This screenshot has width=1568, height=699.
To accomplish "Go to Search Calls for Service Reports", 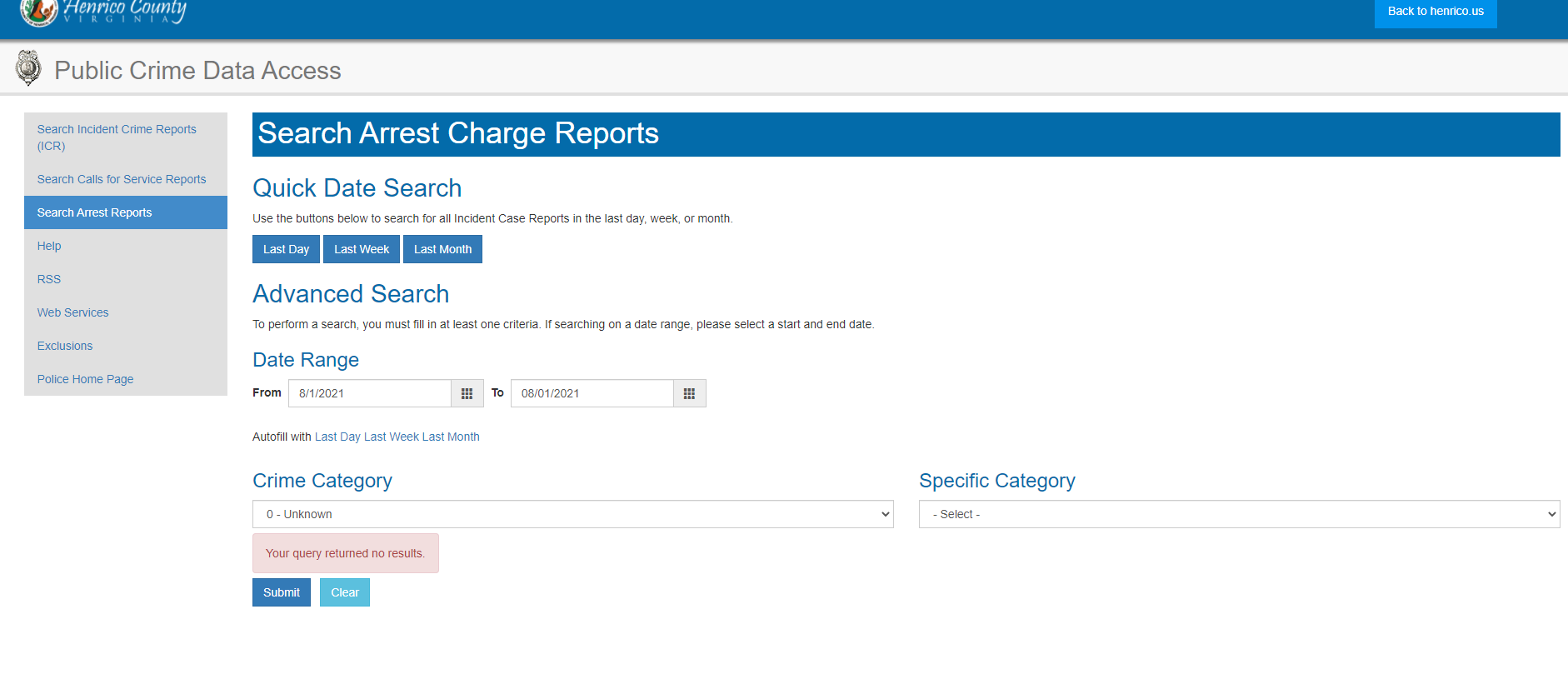I will (x=126, y=179).
